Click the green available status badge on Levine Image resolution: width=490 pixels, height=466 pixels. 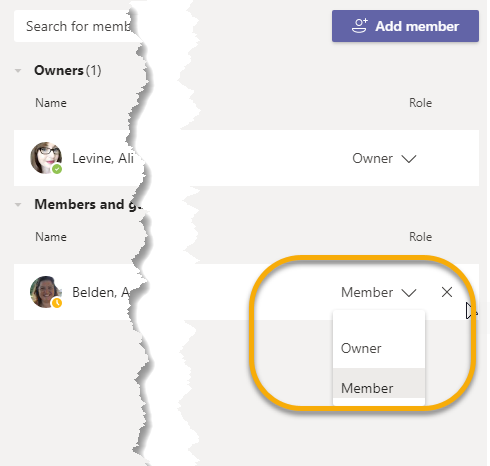click(57, 169)
